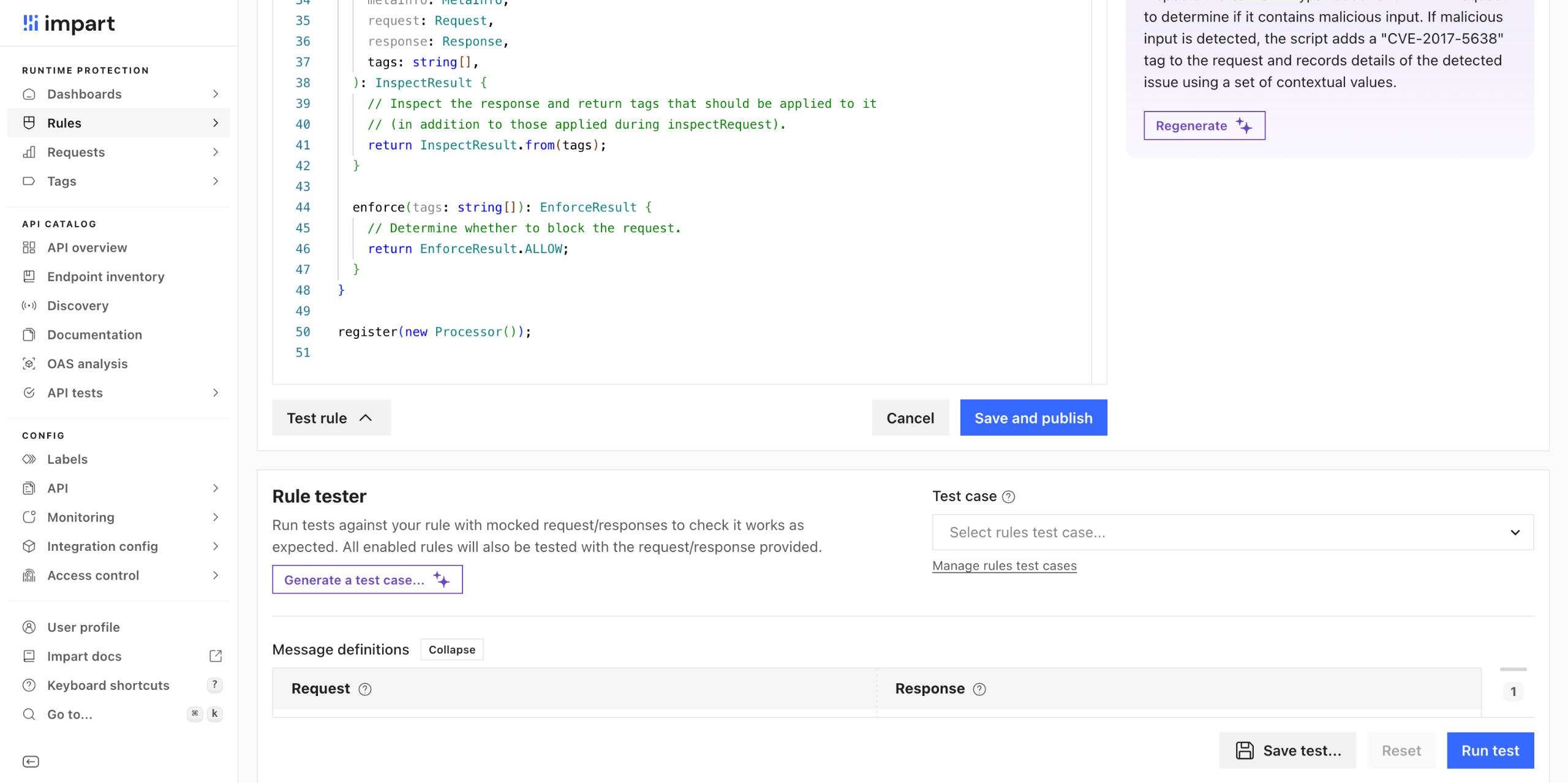
Task: Collapse the Message definitions section
Action: (x=451, y=649)
